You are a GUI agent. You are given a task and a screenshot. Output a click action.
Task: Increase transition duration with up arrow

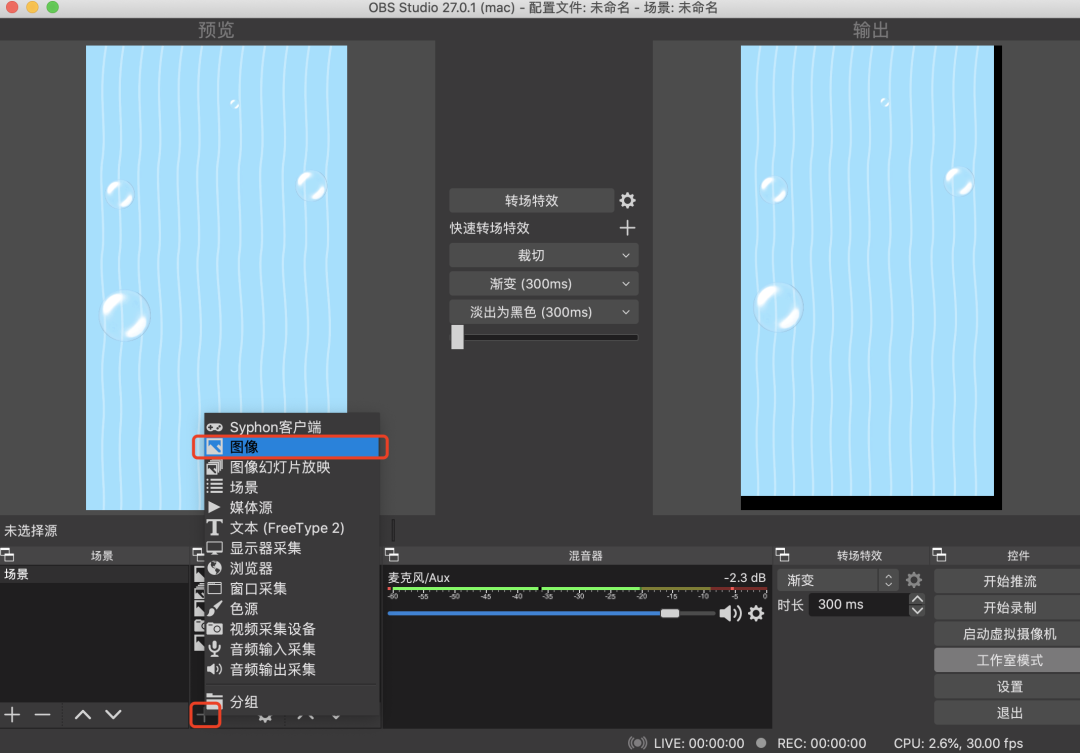click(x=917, y=599)
